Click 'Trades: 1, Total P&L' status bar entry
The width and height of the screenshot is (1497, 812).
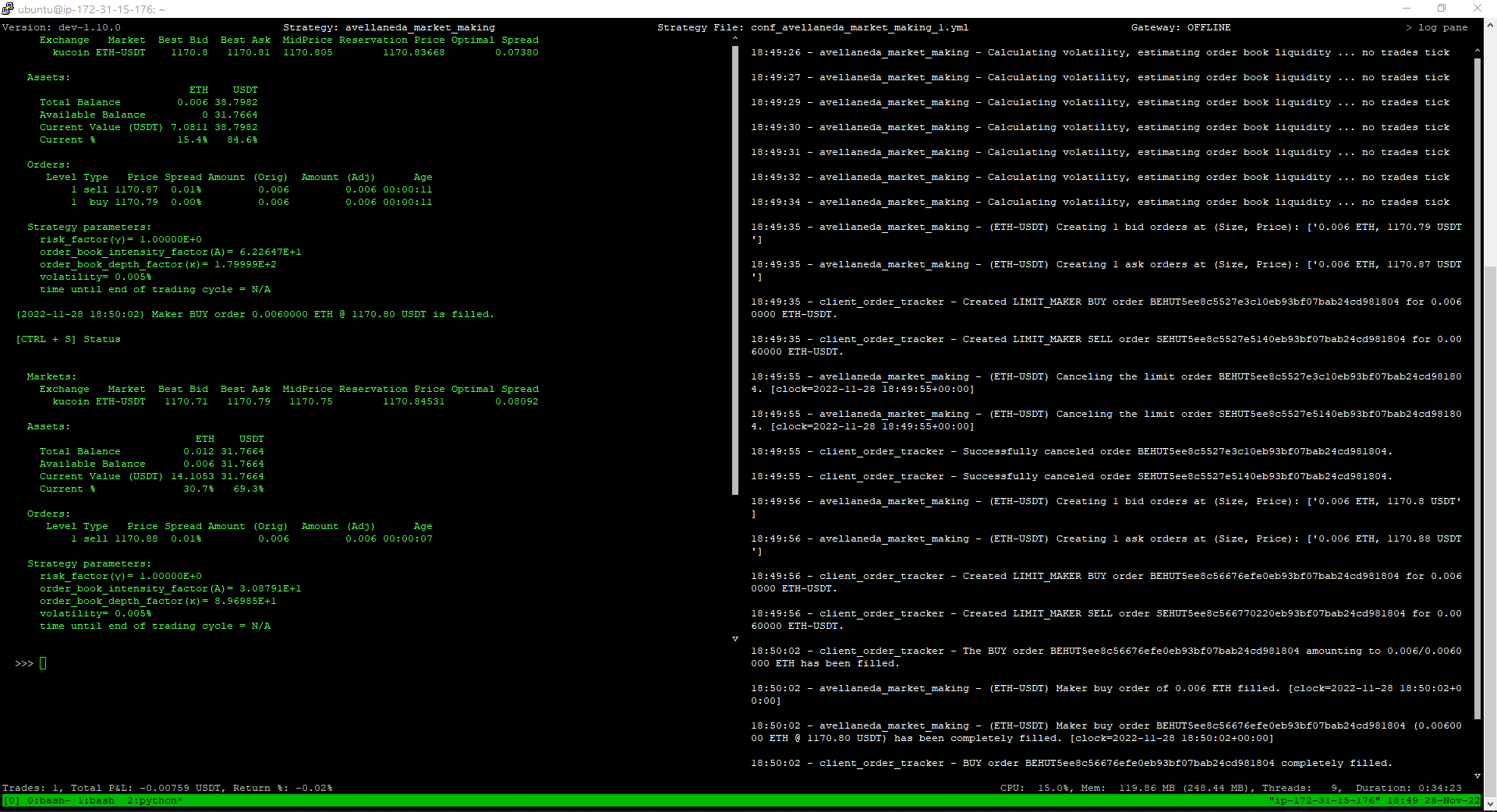(x=111, y=789)
